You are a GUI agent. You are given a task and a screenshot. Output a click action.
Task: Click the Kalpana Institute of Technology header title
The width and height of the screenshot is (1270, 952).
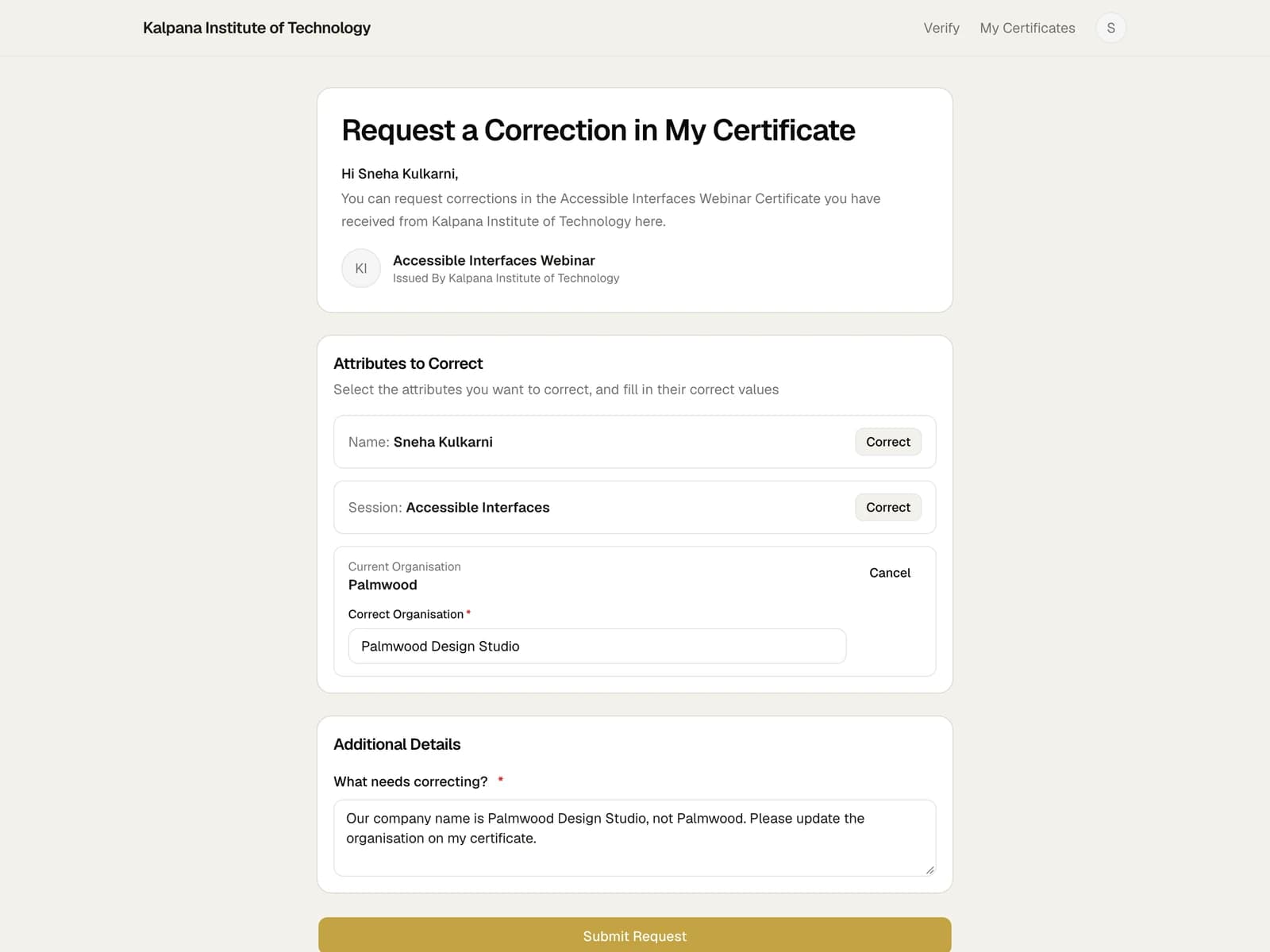(x=256, y=28)
